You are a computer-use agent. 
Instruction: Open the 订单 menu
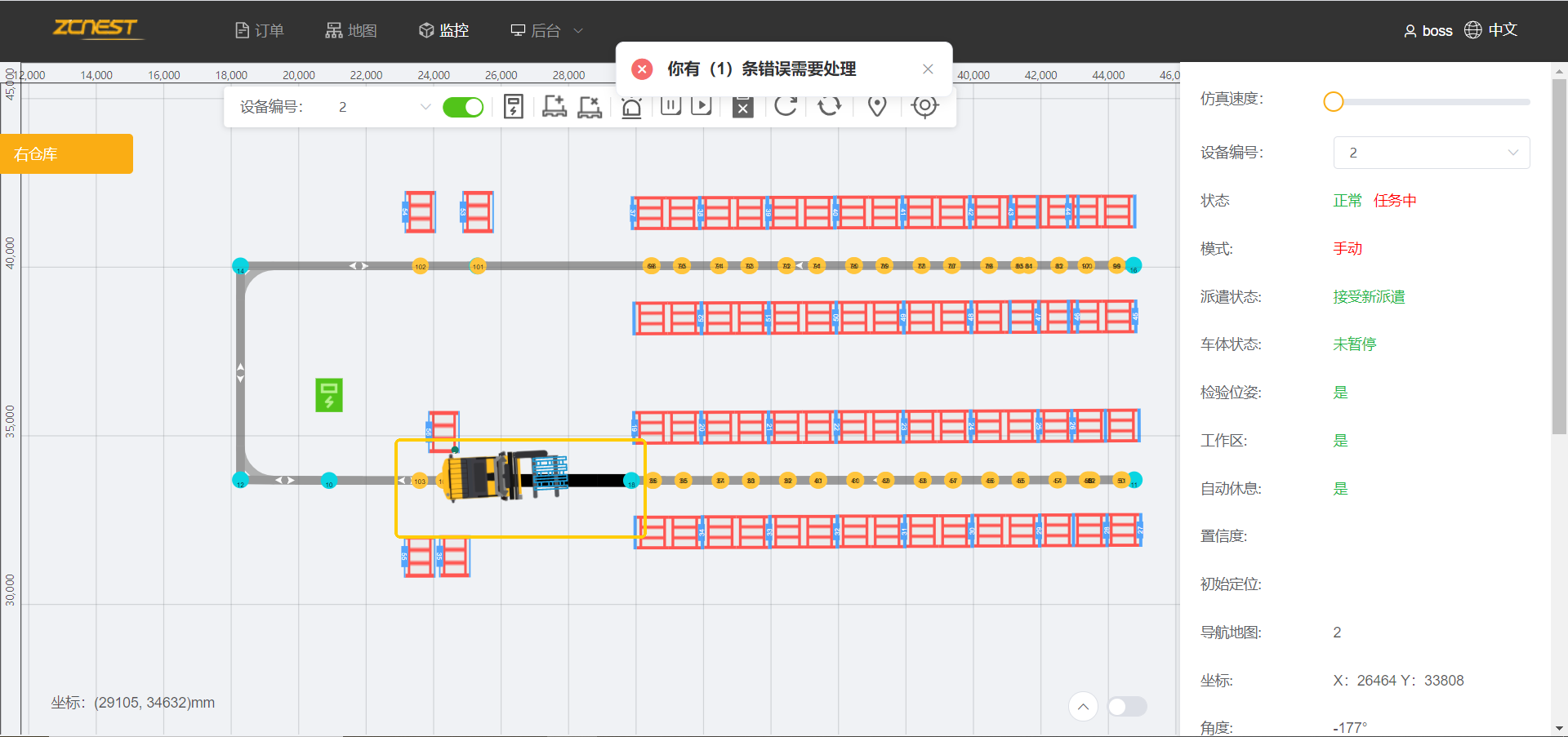(260, 30)
